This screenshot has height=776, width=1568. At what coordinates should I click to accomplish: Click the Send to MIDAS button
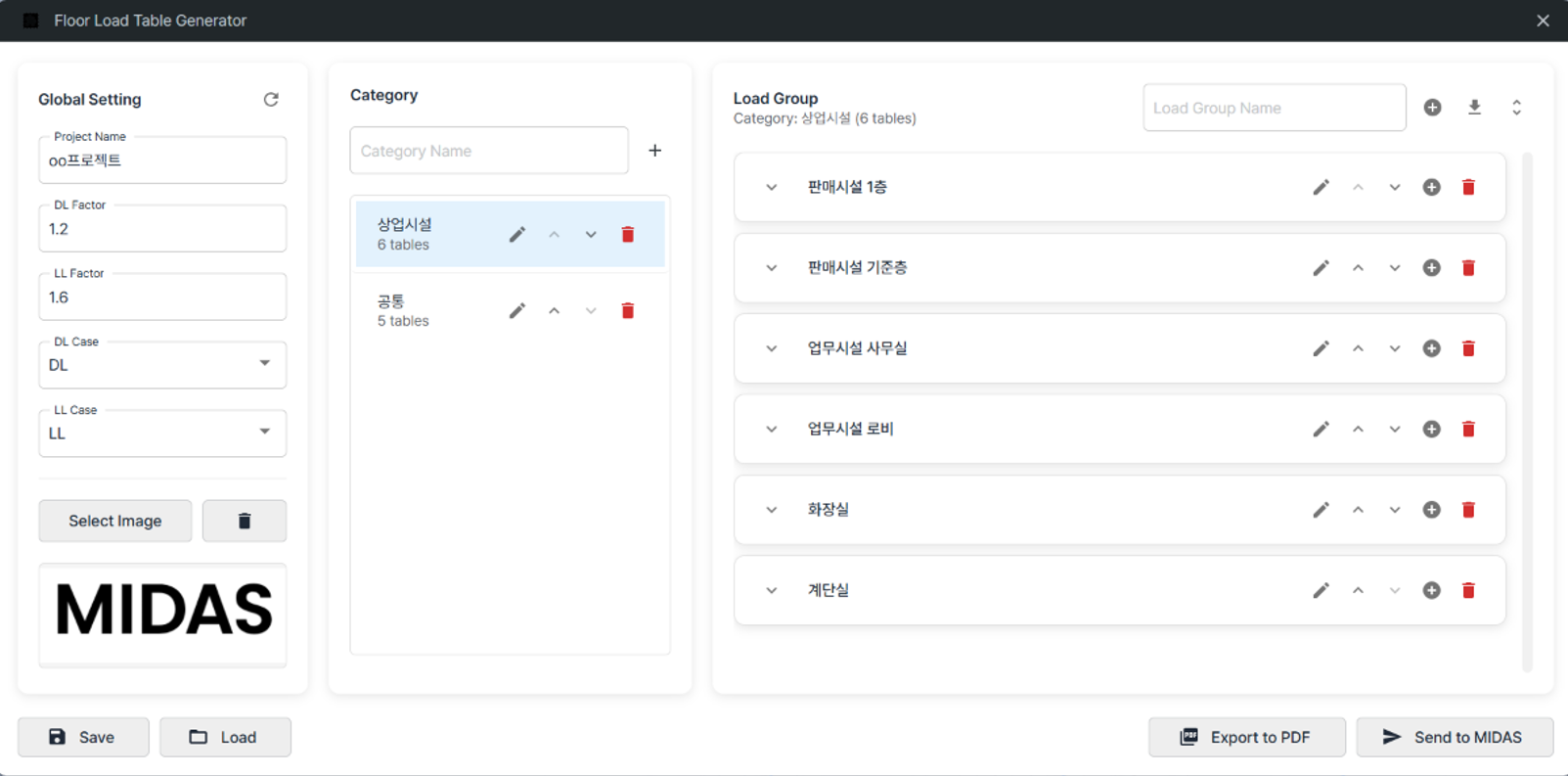pos(1454,737)
